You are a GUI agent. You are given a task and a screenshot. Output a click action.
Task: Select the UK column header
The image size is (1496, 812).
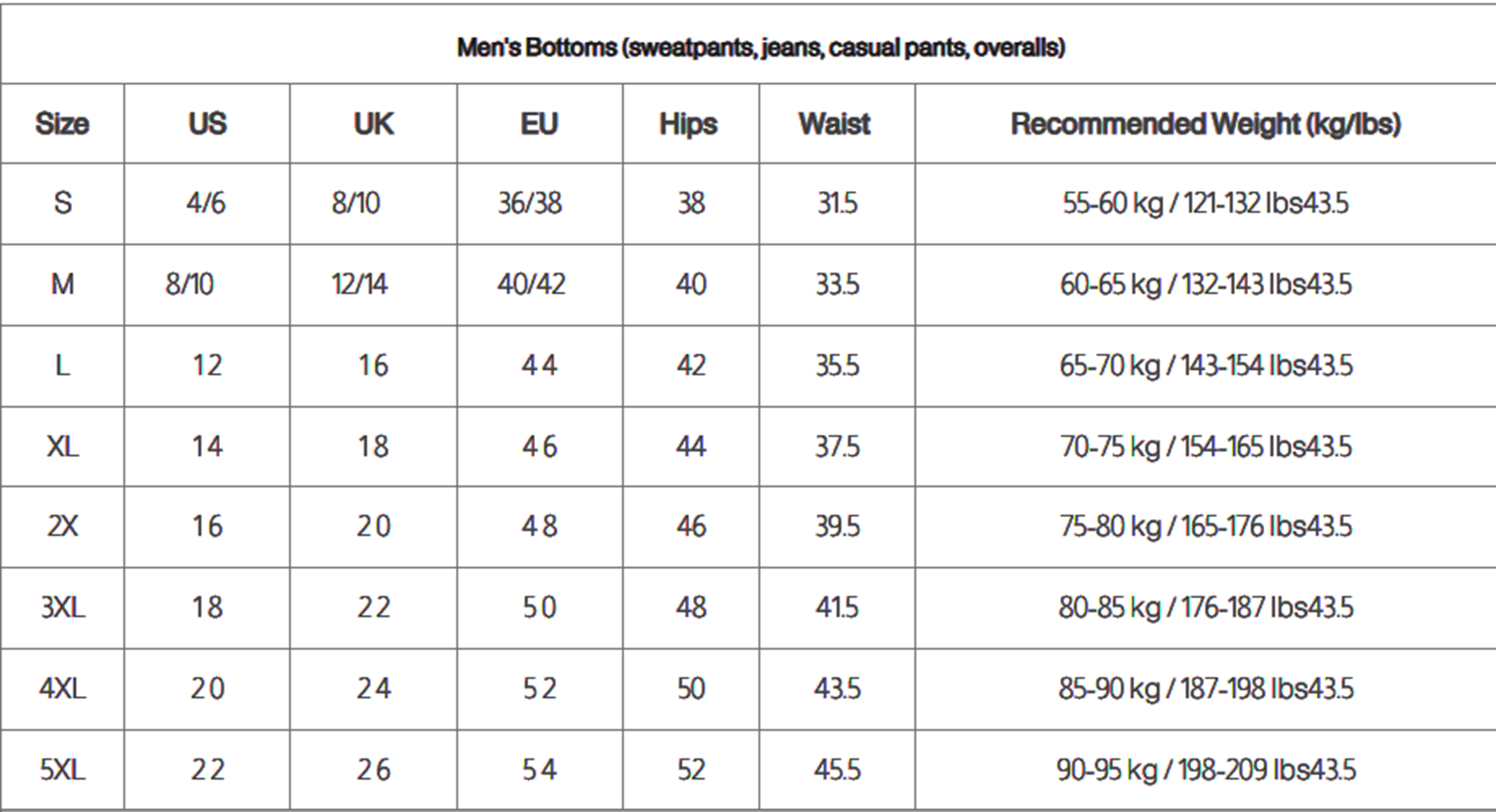374,124
